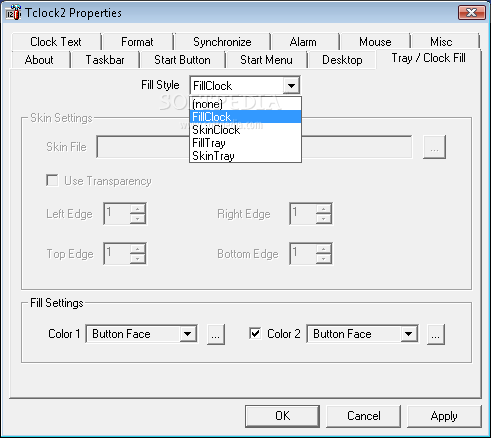Apply the current settings
This screenshot has height=438, width=491.
pos(444,416)
